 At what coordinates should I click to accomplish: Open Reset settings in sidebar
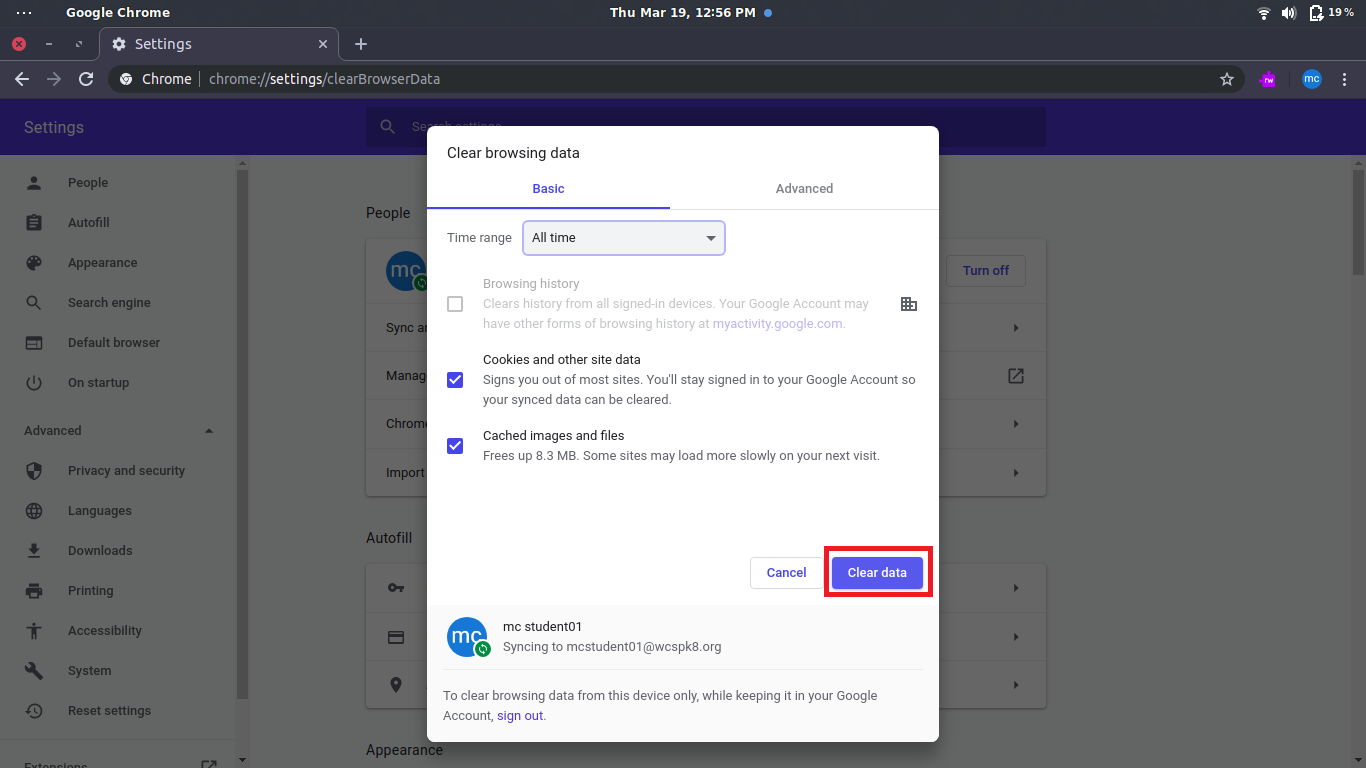click(x=110, y=711)
